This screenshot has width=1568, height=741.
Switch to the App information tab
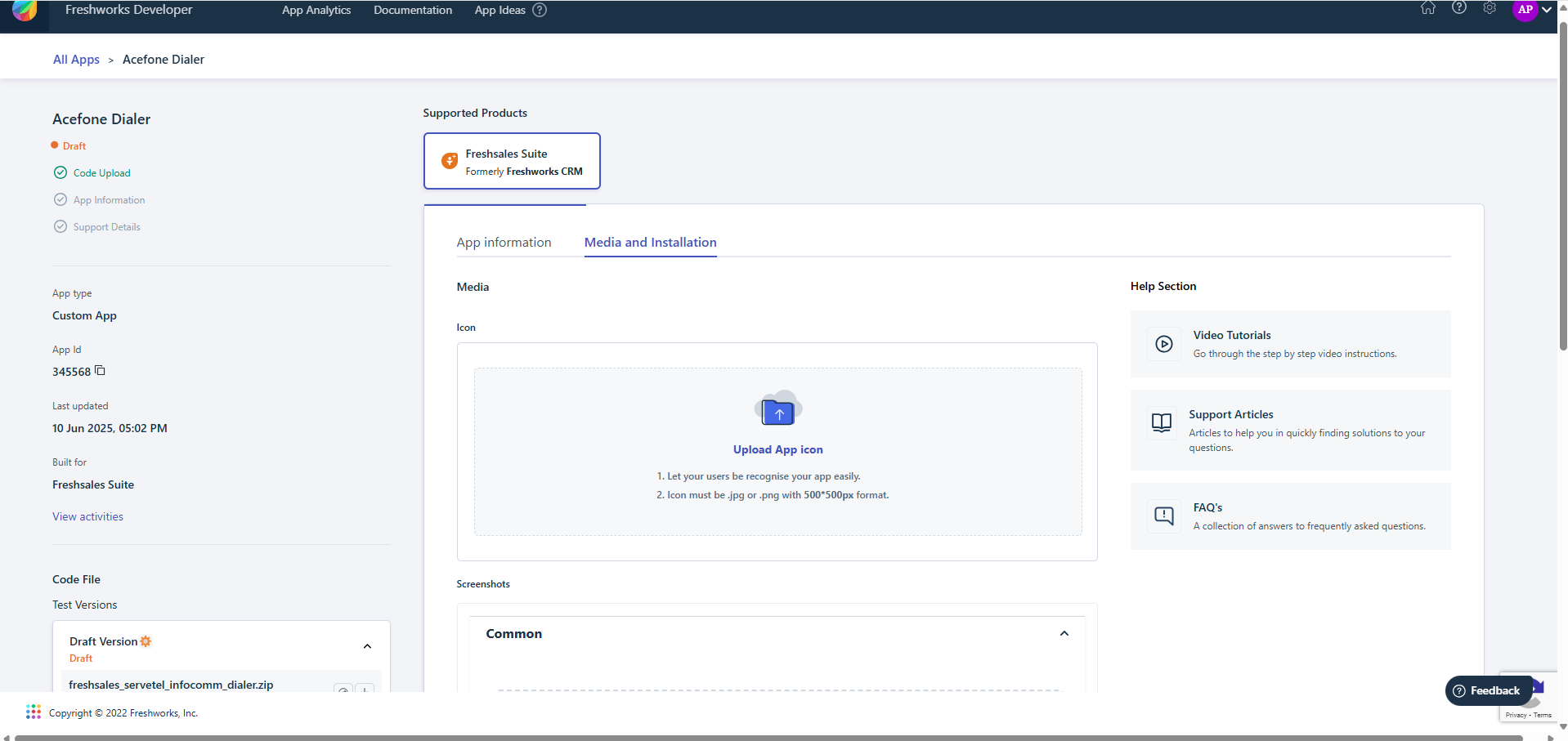(x=504, y=242)
